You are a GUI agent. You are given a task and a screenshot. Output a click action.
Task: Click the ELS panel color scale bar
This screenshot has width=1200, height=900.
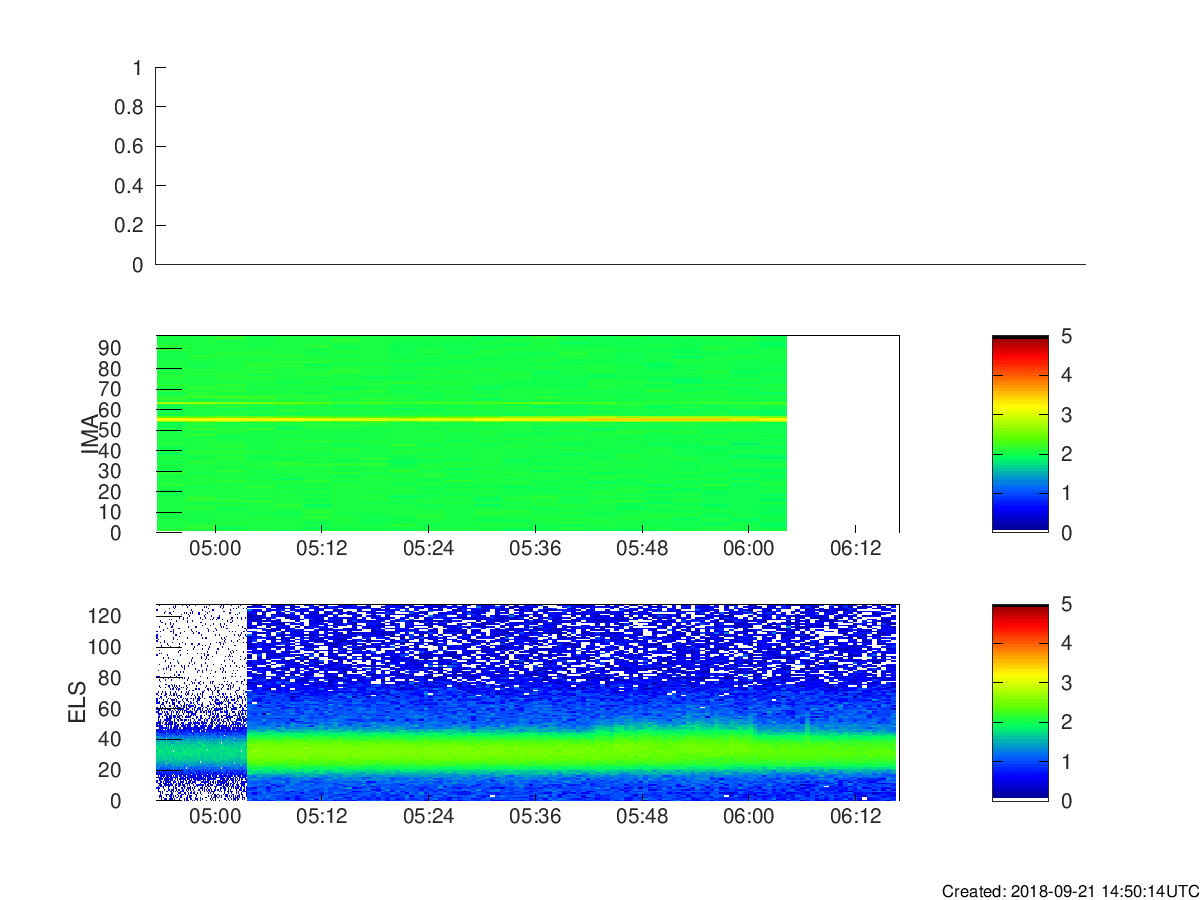pyautogui.click(x=1020, y=702)
